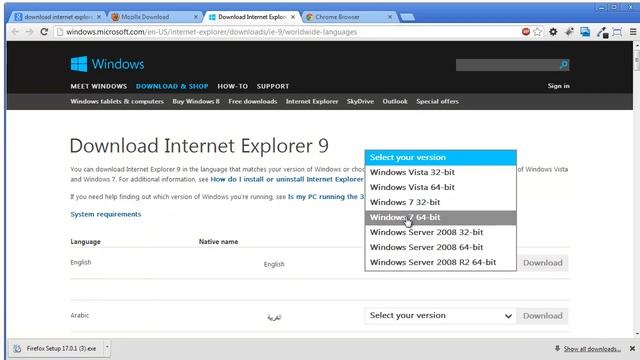The width and height of the screenshot is (640, 360).
Task: Select Windows Server 2008 64-bit option
Action: pos(440,247)
